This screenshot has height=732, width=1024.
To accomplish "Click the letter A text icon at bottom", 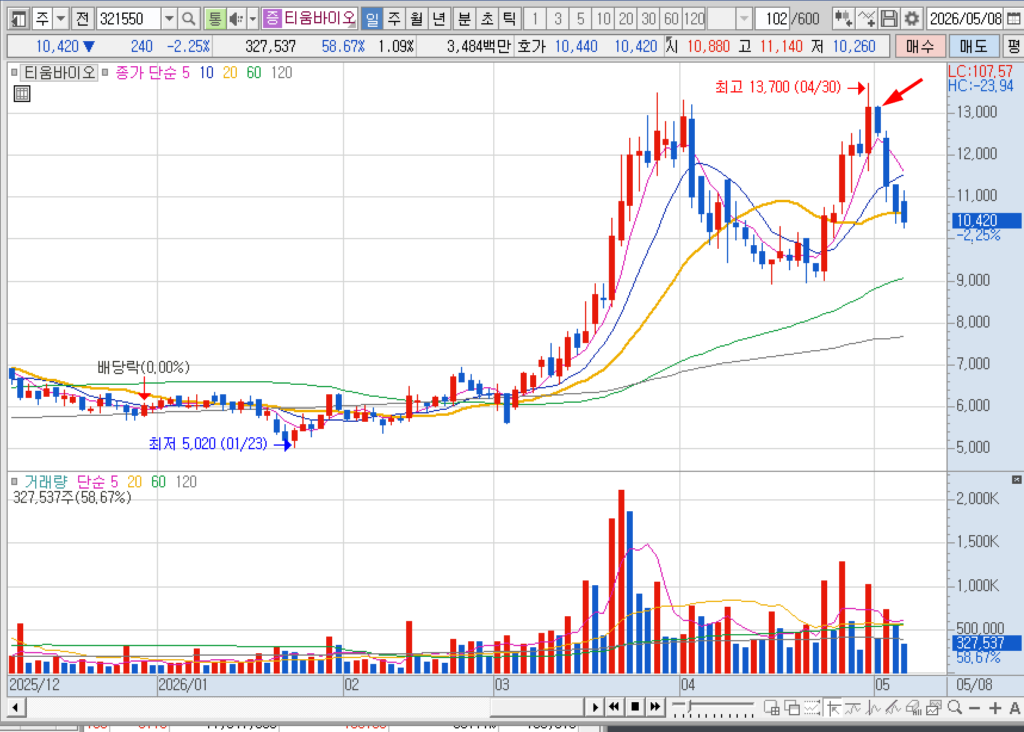I will point(1014,708).
